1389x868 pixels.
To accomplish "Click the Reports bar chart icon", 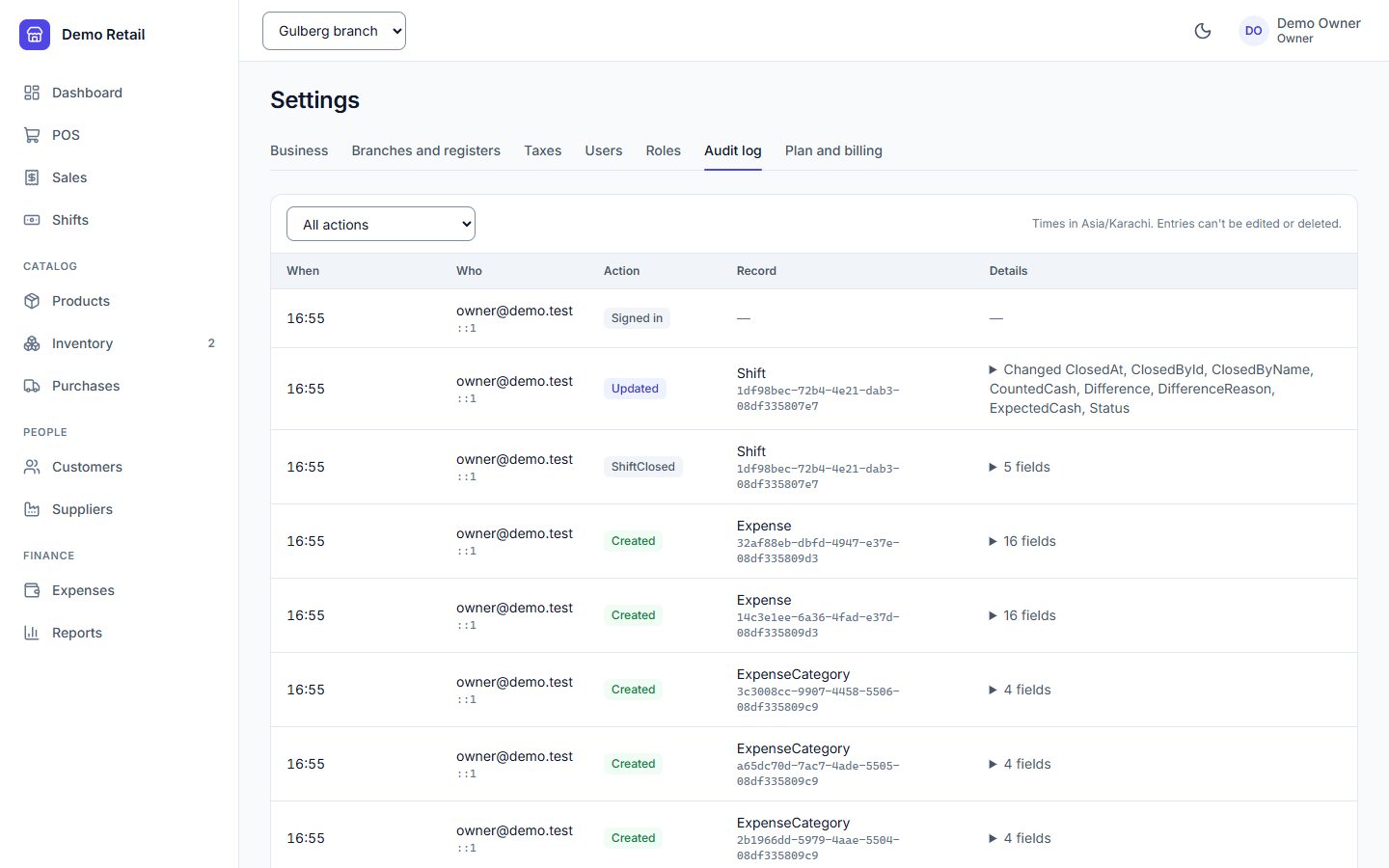I will click(32, 633).
